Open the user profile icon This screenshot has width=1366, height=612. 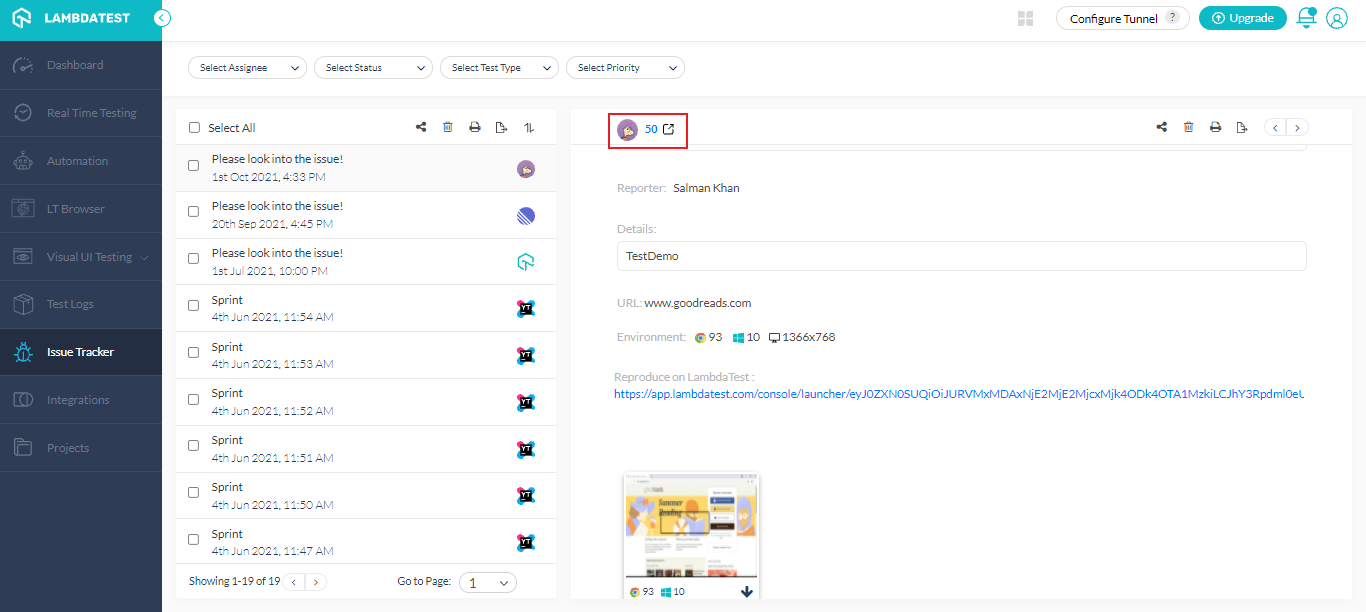coord(1337,18)
